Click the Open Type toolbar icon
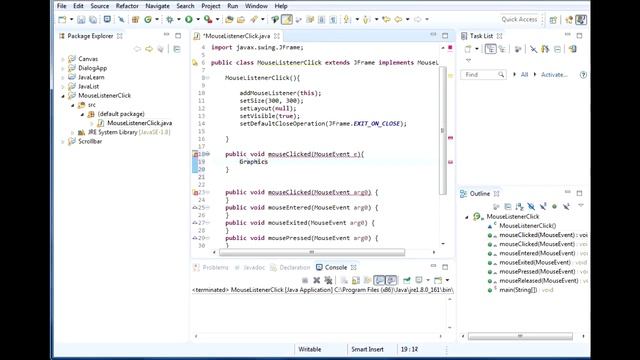The image size is (640, 360). 229,19
